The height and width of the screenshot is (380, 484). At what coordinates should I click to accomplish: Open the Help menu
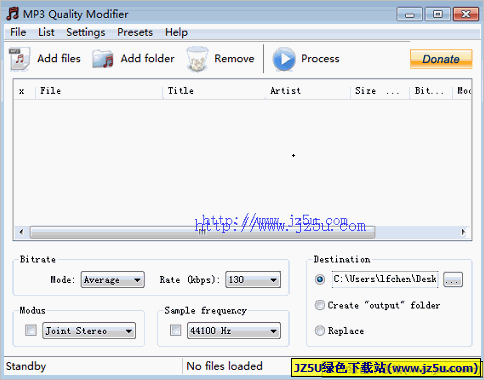176,32
